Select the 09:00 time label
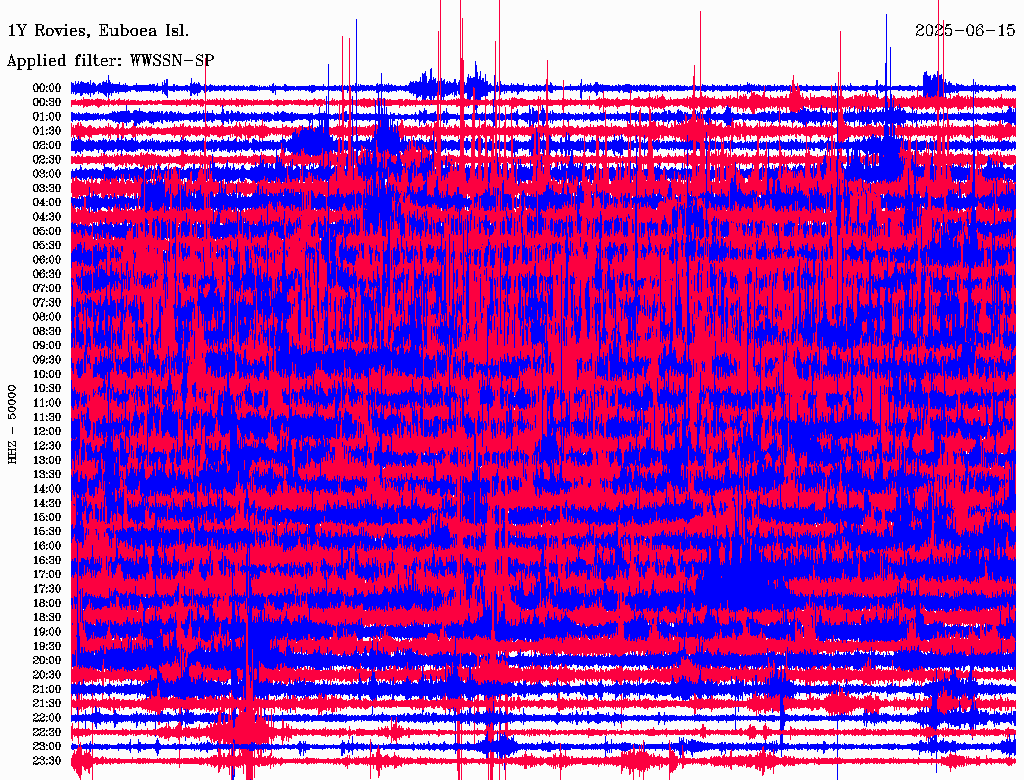The height and width of the screenshot is (780, 1024). [47, 346]
